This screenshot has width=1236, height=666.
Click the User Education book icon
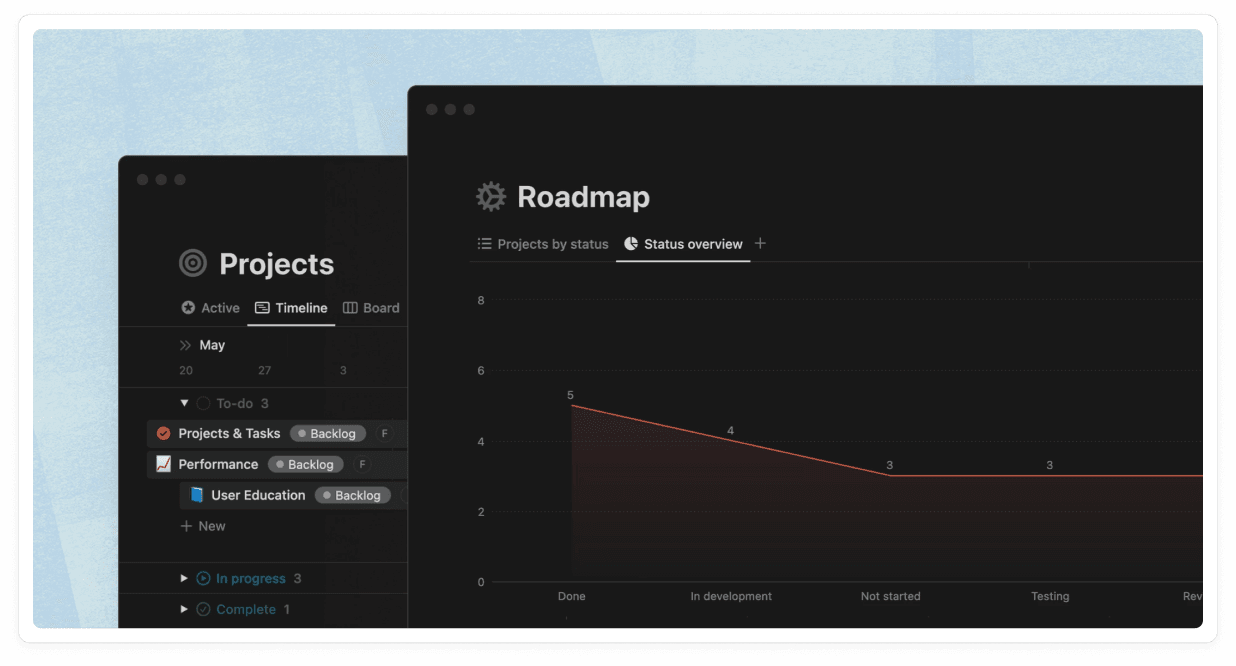tap(197, 495)
